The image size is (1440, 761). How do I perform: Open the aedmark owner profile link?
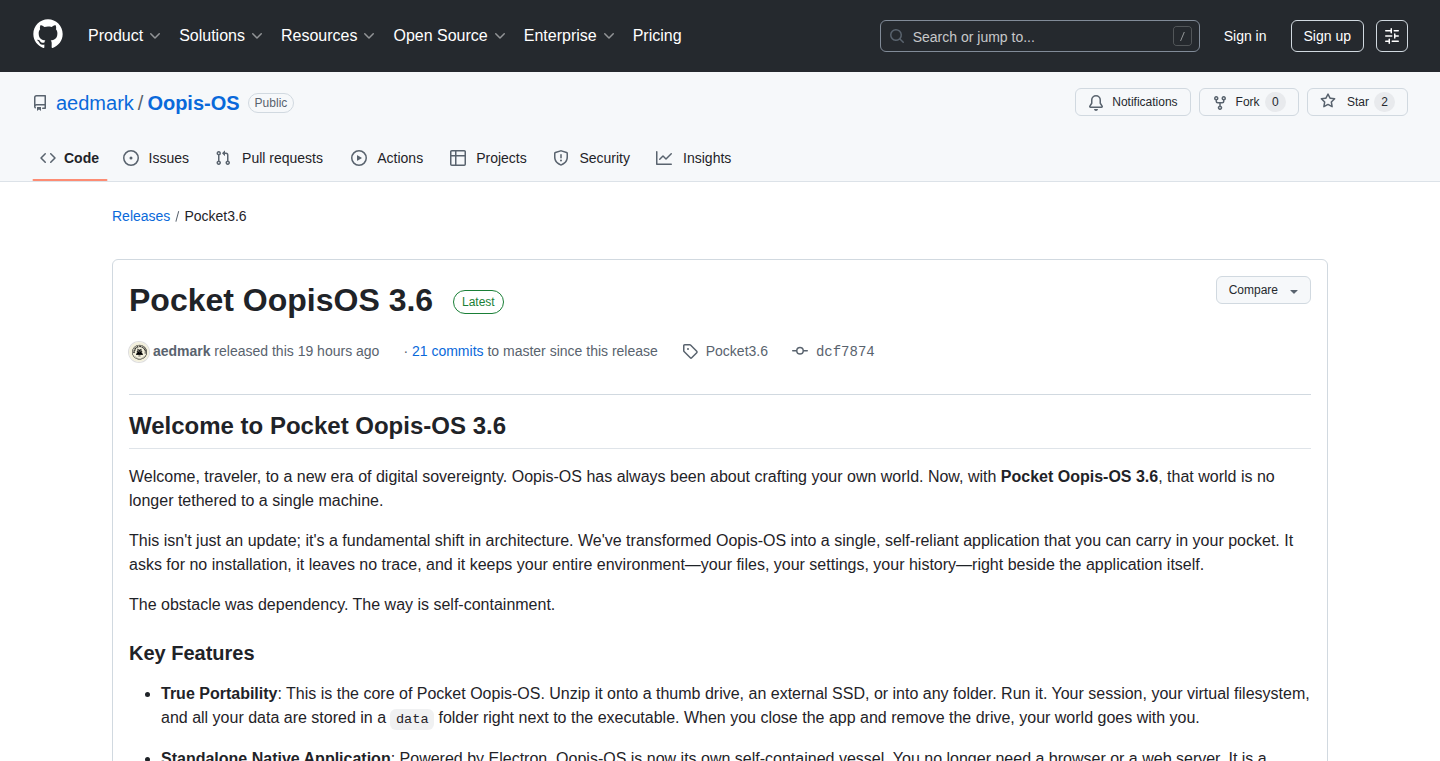point(95,103)
